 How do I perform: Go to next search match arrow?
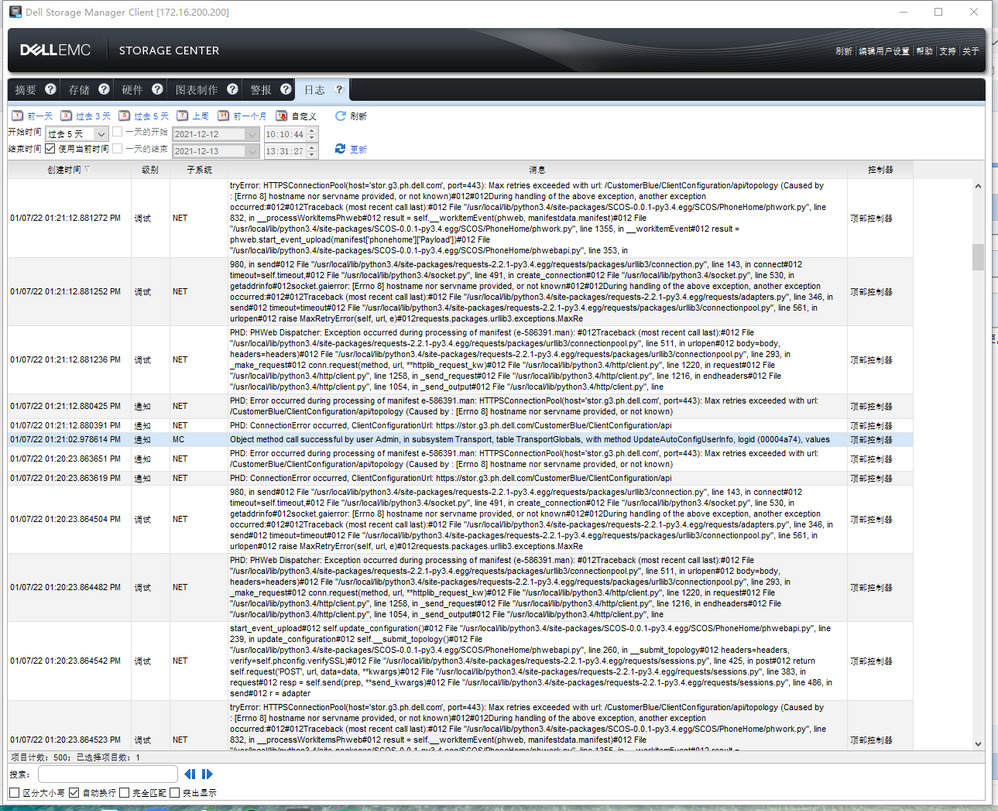(x=207, y=774)
